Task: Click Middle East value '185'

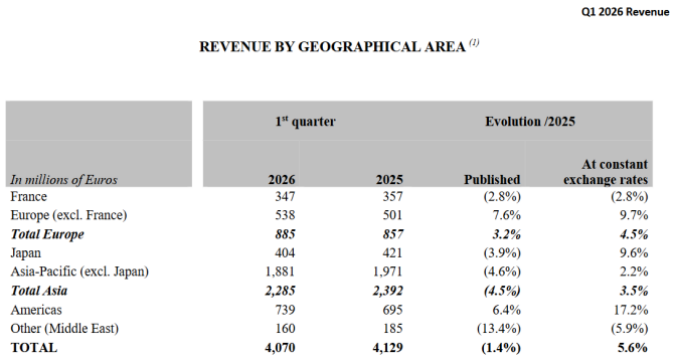Action: pyautogui.click(x=393, y=328)
